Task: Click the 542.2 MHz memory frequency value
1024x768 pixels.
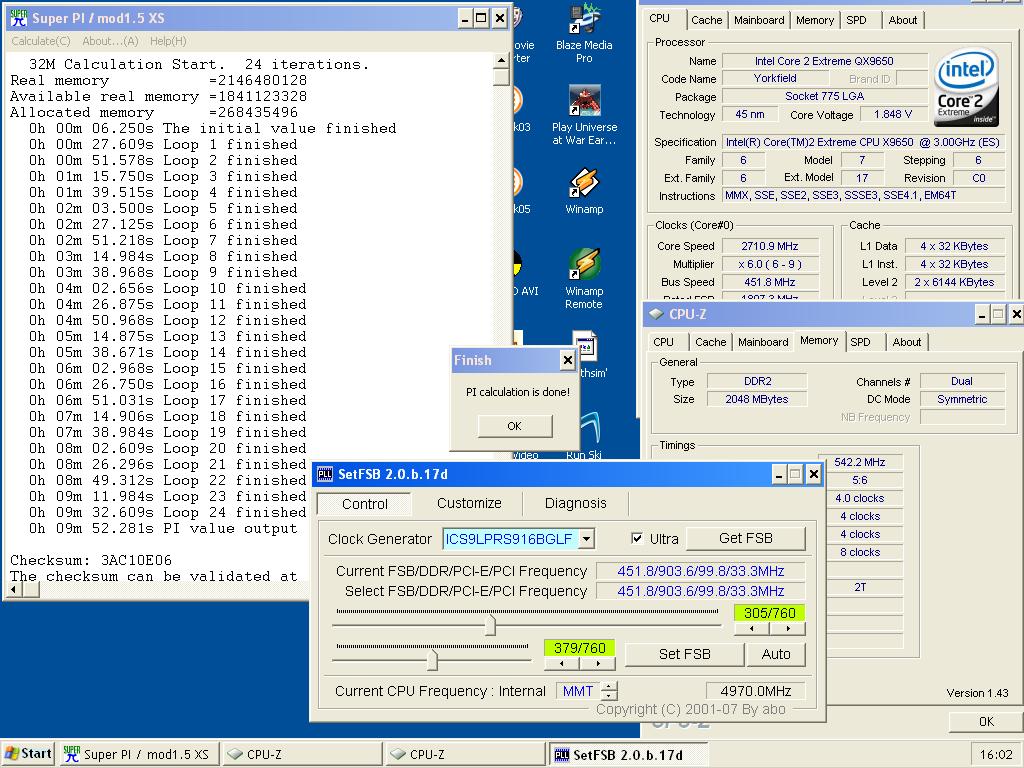Action: pyautogui.click(x=859, y=462)
